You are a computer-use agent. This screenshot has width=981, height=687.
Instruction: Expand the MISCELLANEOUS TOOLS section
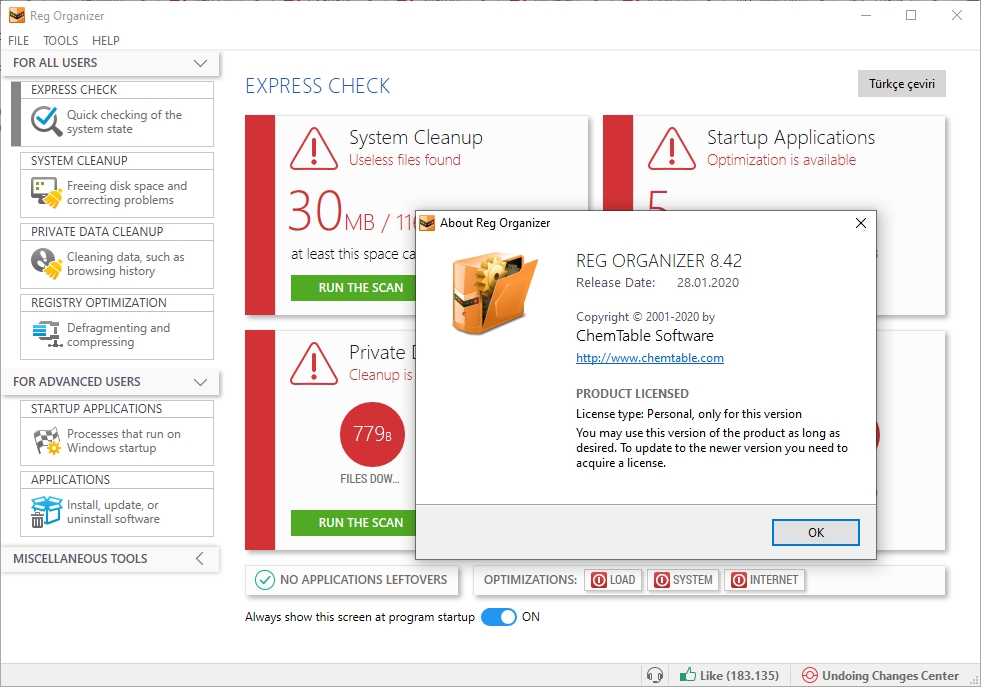[200, 559]
